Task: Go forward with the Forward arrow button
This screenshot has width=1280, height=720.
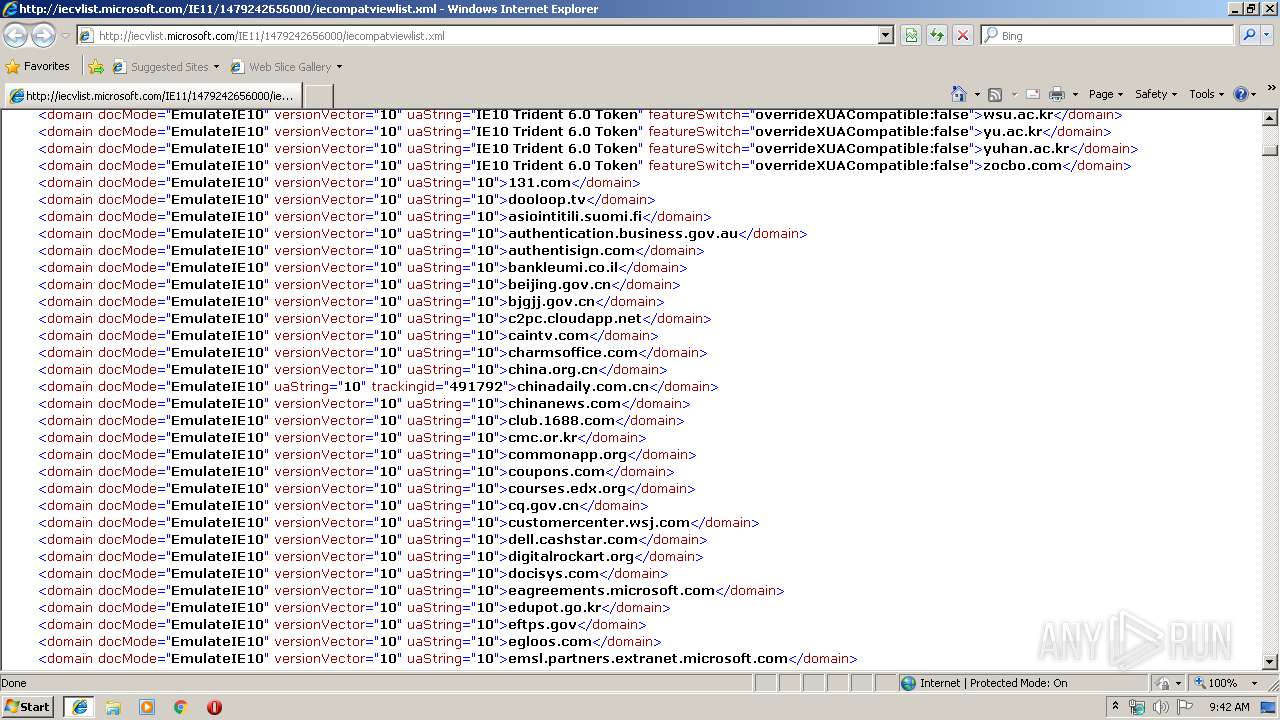Action: (43, 36)
